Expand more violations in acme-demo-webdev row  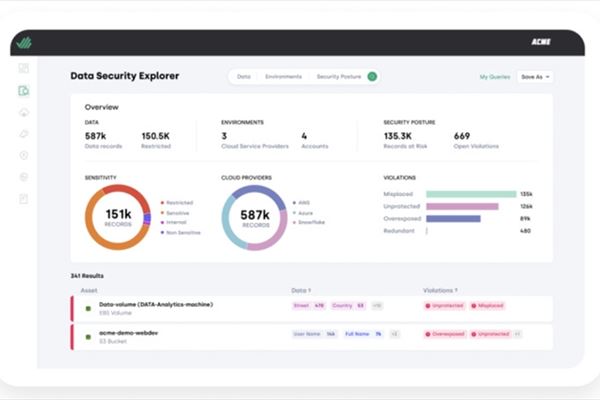pyautogui.click(x=517, y=334)
